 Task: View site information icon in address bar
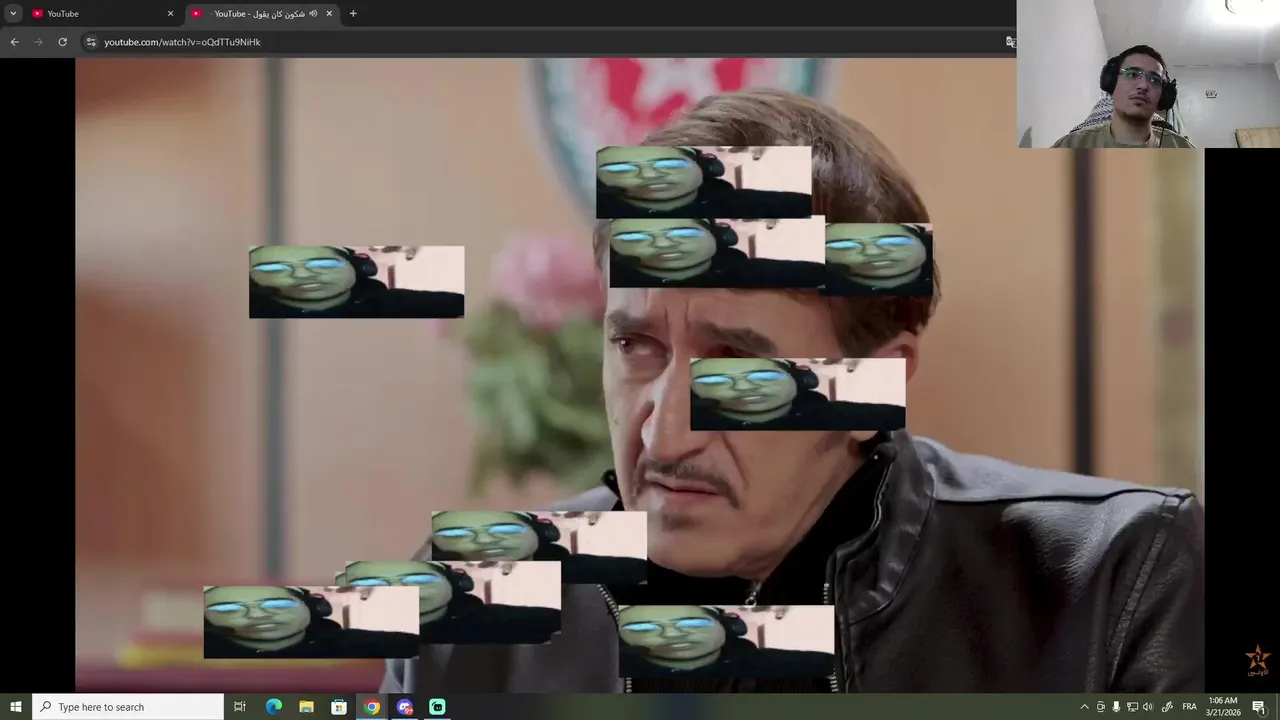tap(91, 42)
